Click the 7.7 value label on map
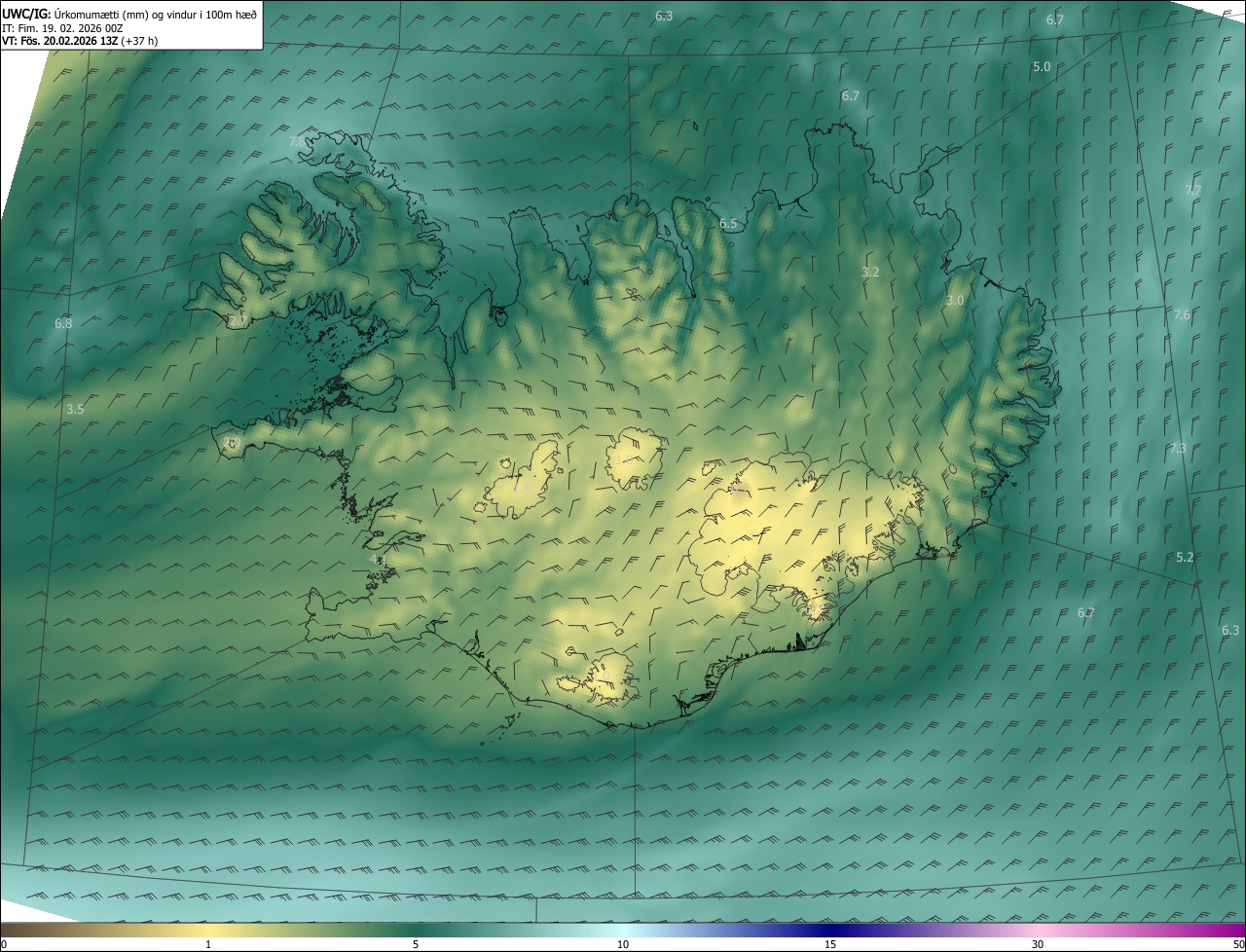 coord(1192,190)
